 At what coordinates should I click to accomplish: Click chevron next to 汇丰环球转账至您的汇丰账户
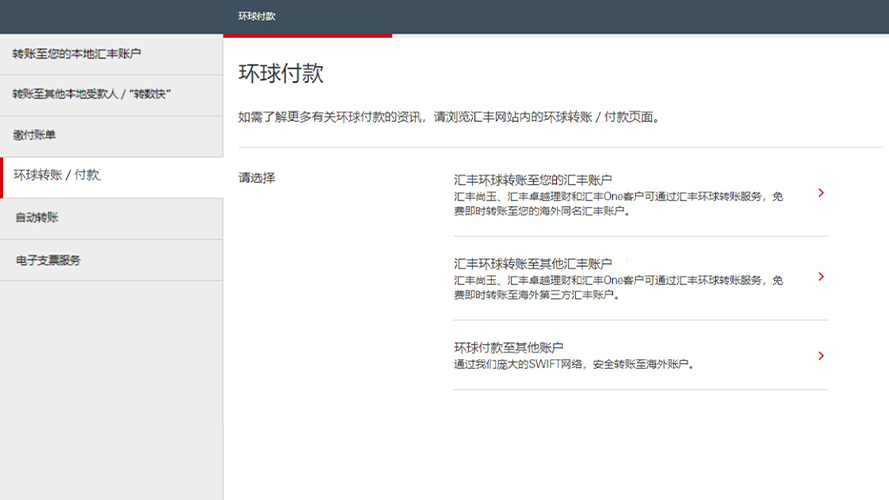pos(821,193)
